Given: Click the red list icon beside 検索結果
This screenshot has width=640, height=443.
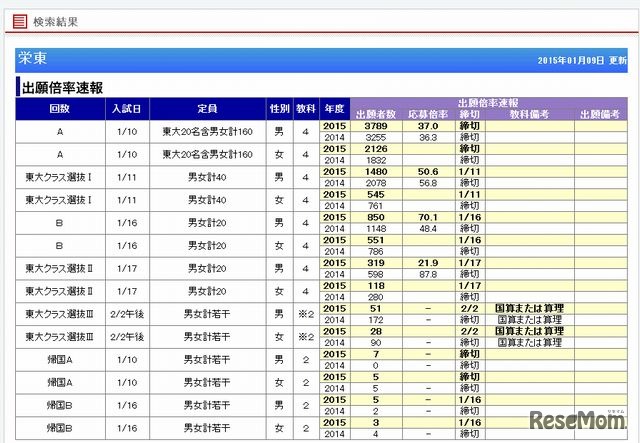Looking at the screenshot, I should point(19,21).
